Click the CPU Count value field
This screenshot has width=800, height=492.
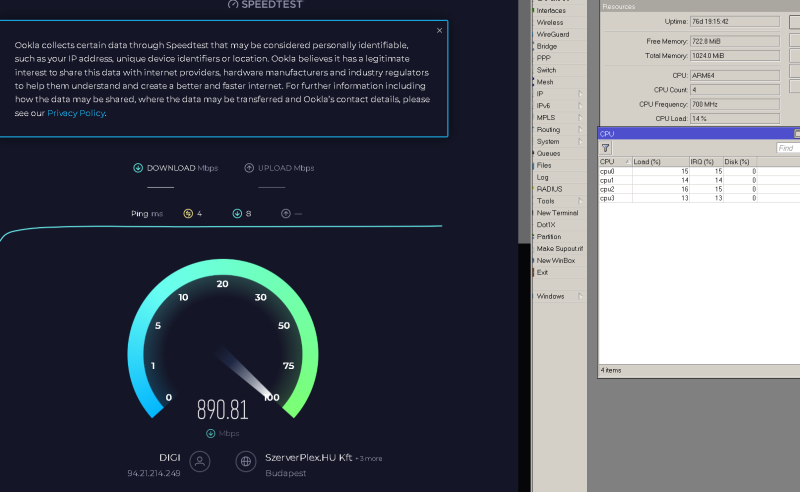(735, 90)
